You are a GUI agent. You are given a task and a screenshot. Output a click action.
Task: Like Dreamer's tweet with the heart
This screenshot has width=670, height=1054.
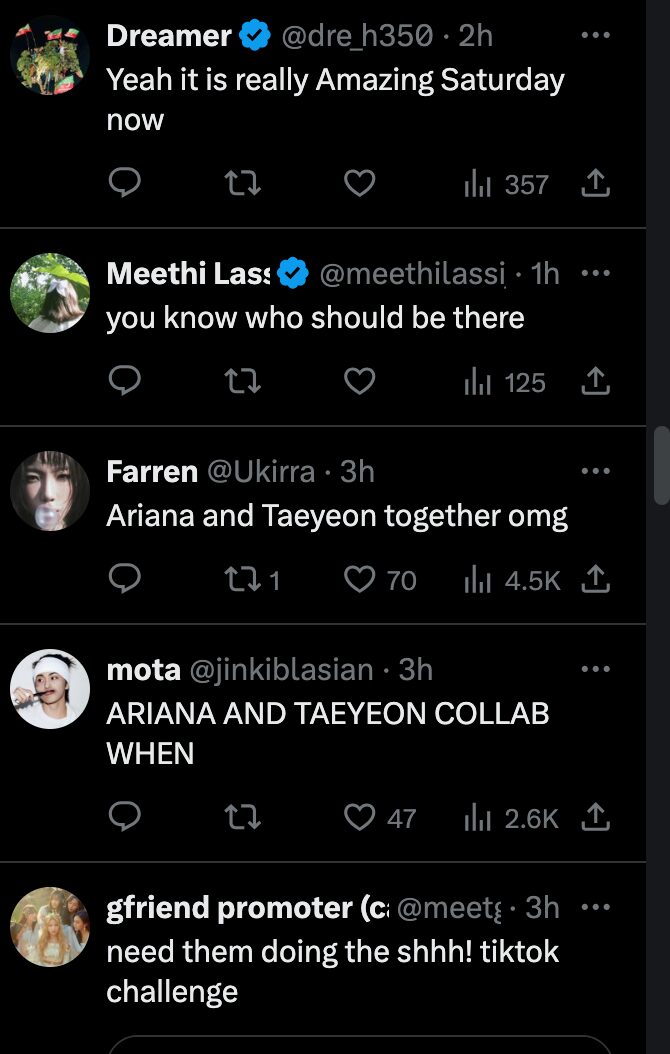tap(359, 184)
